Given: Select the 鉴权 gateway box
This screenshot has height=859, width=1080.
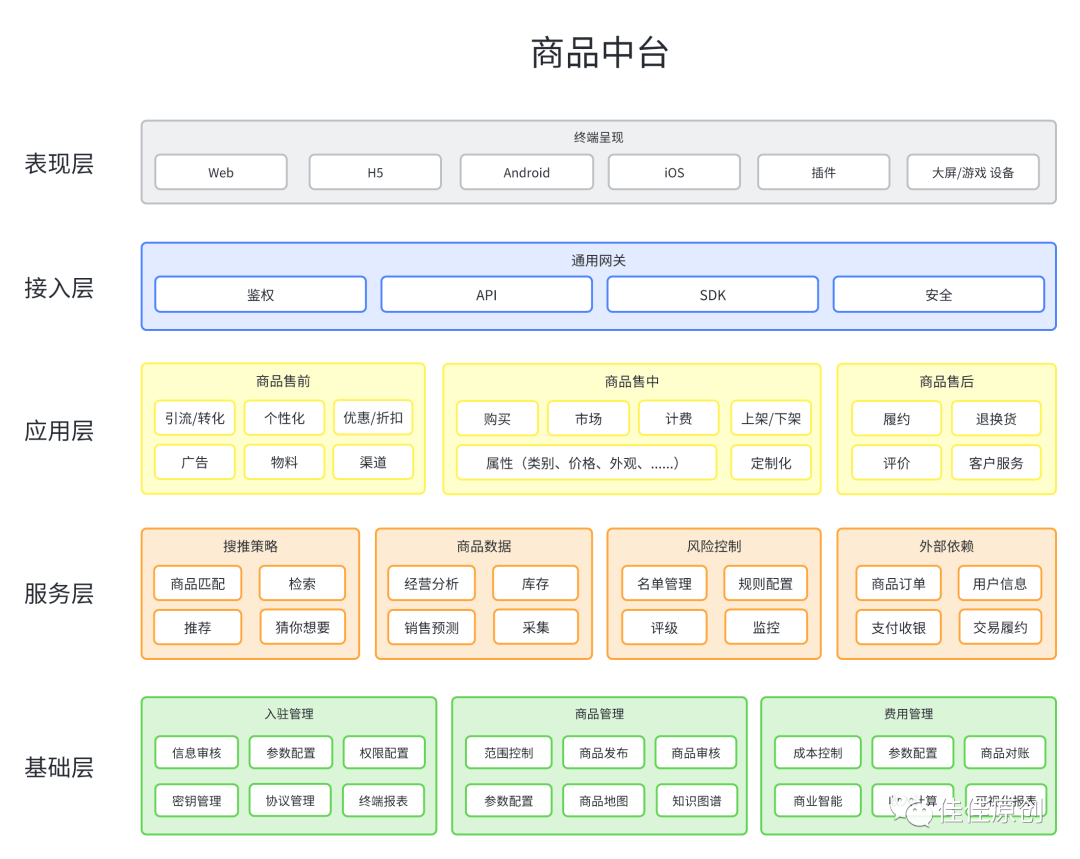Looking at the screenshot, I should (x=260, y=295).
